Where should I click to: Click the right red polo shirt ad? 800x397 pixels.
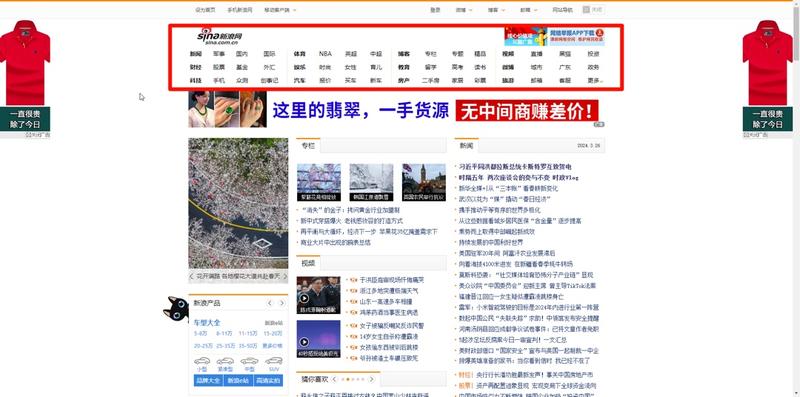click(x=767, y=76)
